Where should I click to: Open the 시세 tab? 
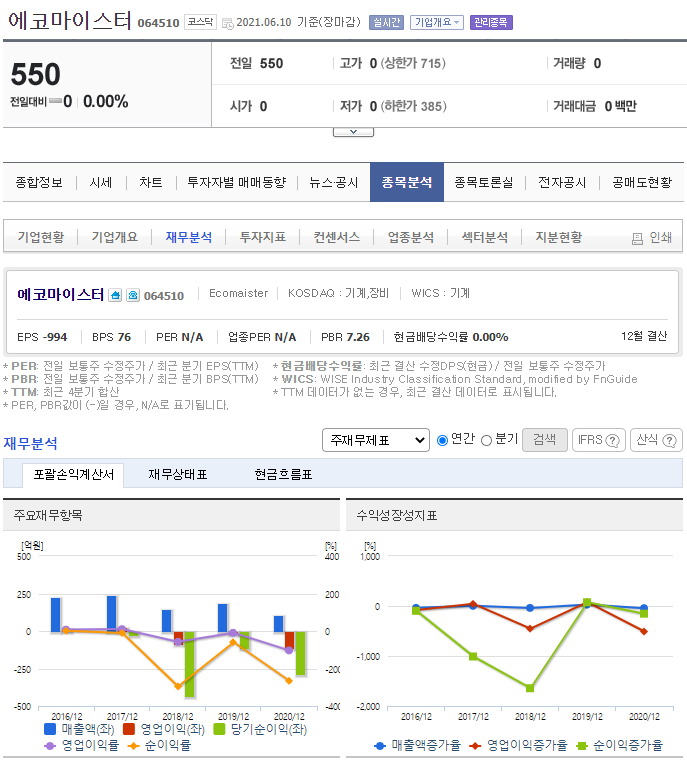[x=101, y=182]
